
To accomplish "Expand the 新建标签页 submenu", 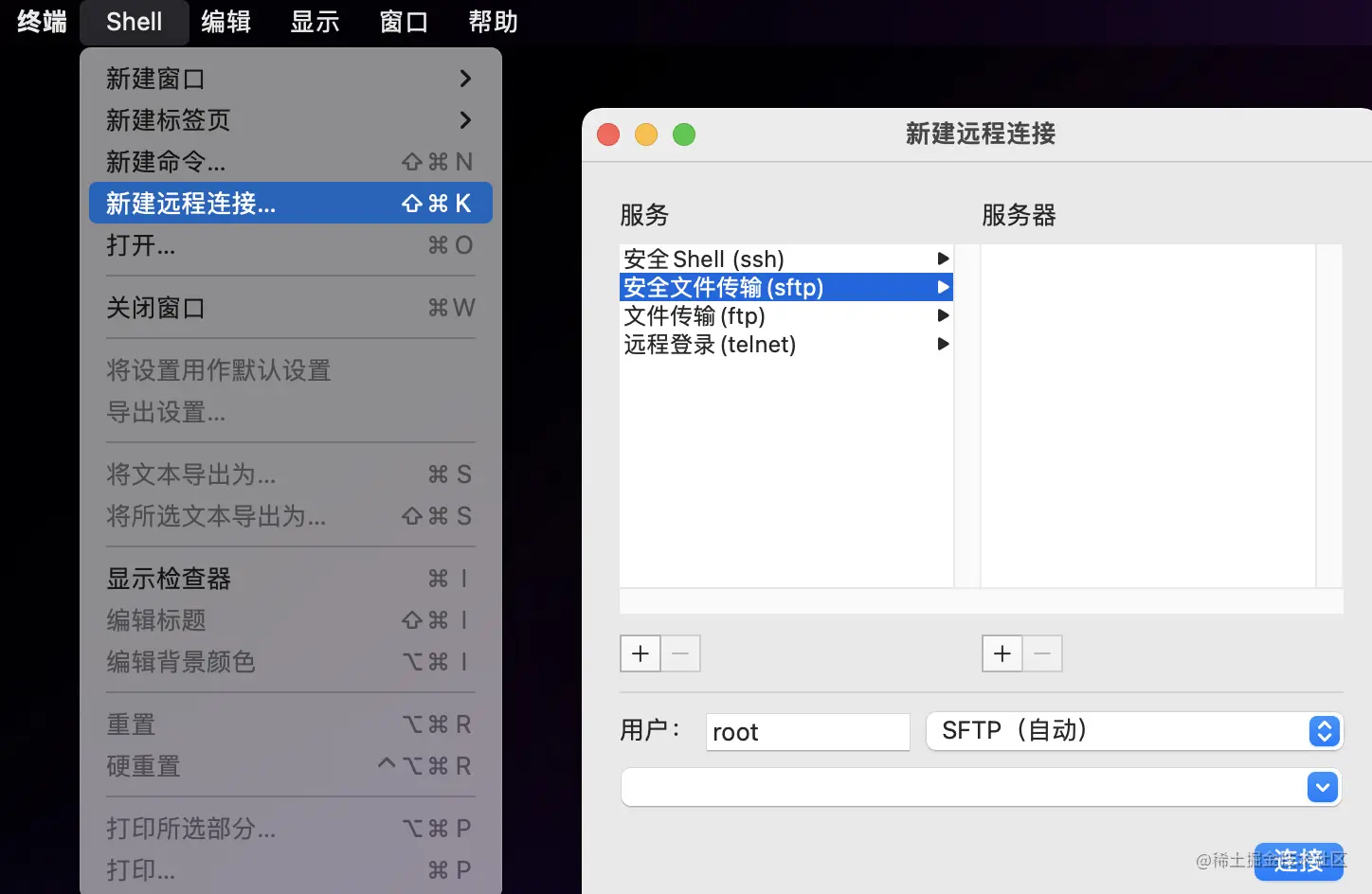I will (290, 120).
